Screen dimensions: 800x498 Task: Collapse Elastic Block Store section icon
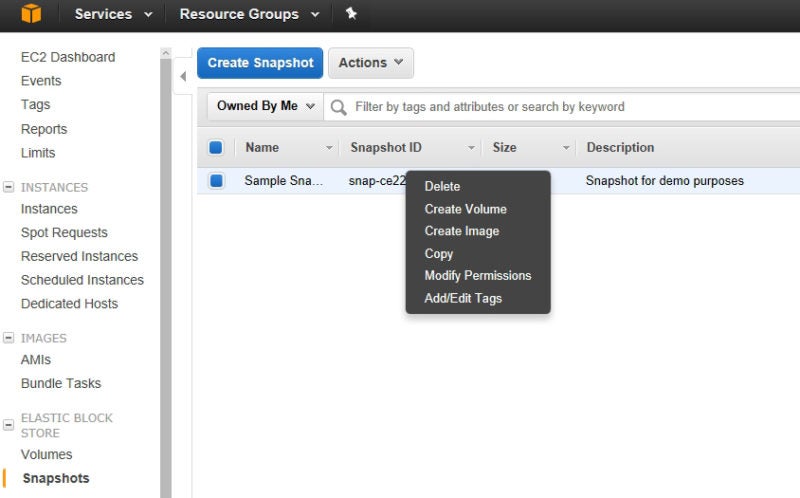[x=9, y=425]
